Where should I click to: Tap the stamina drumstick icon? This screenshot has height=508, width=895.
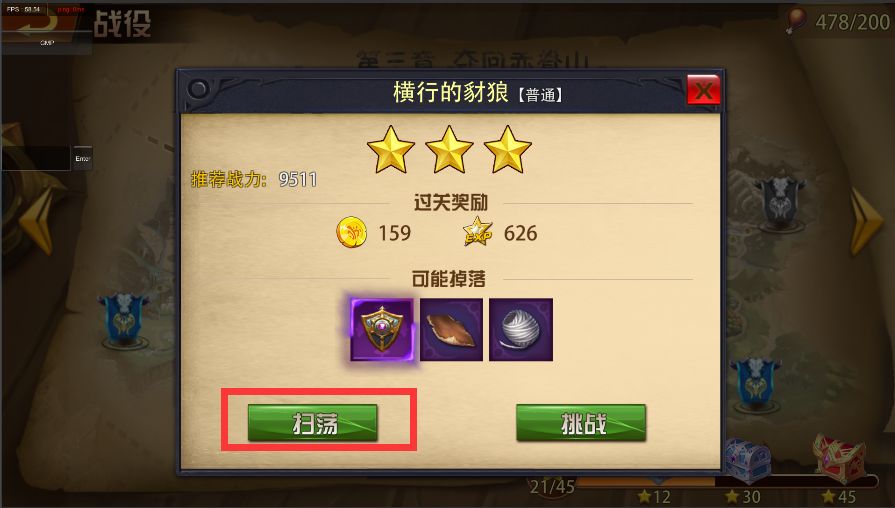[795, 21]
